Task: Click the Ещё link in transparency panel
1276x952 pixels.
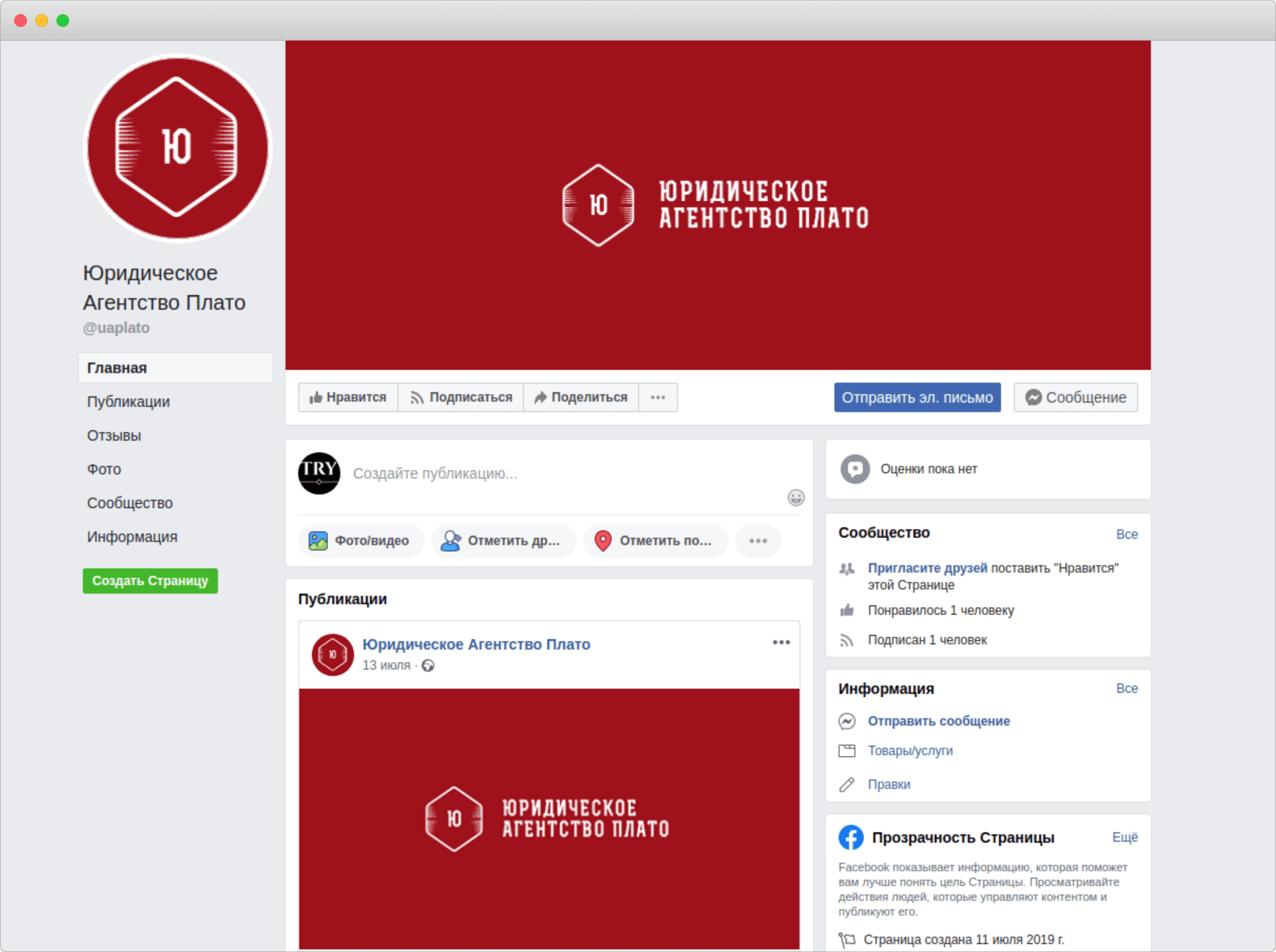Action: point(1125,837)
